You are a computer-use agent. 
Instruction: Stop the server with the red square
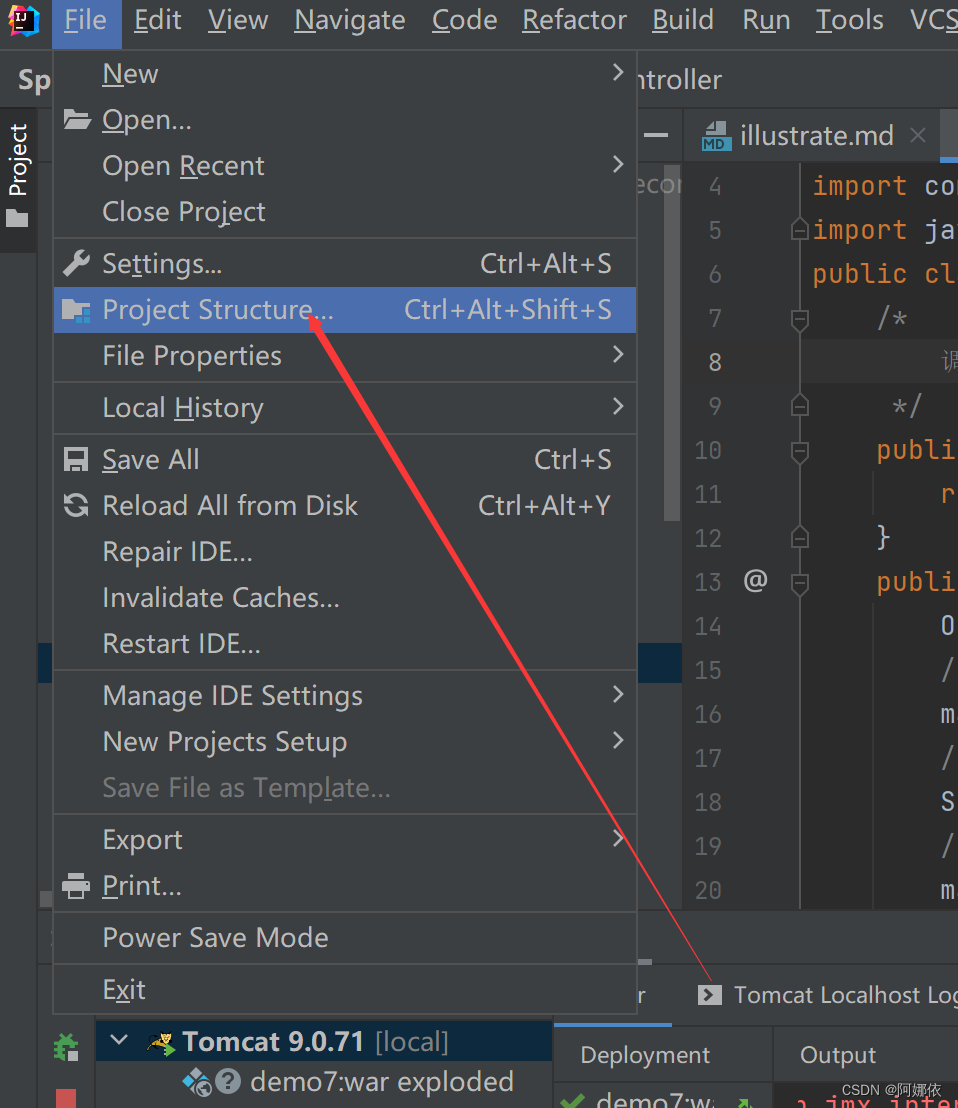click(x=66, y=1098)
